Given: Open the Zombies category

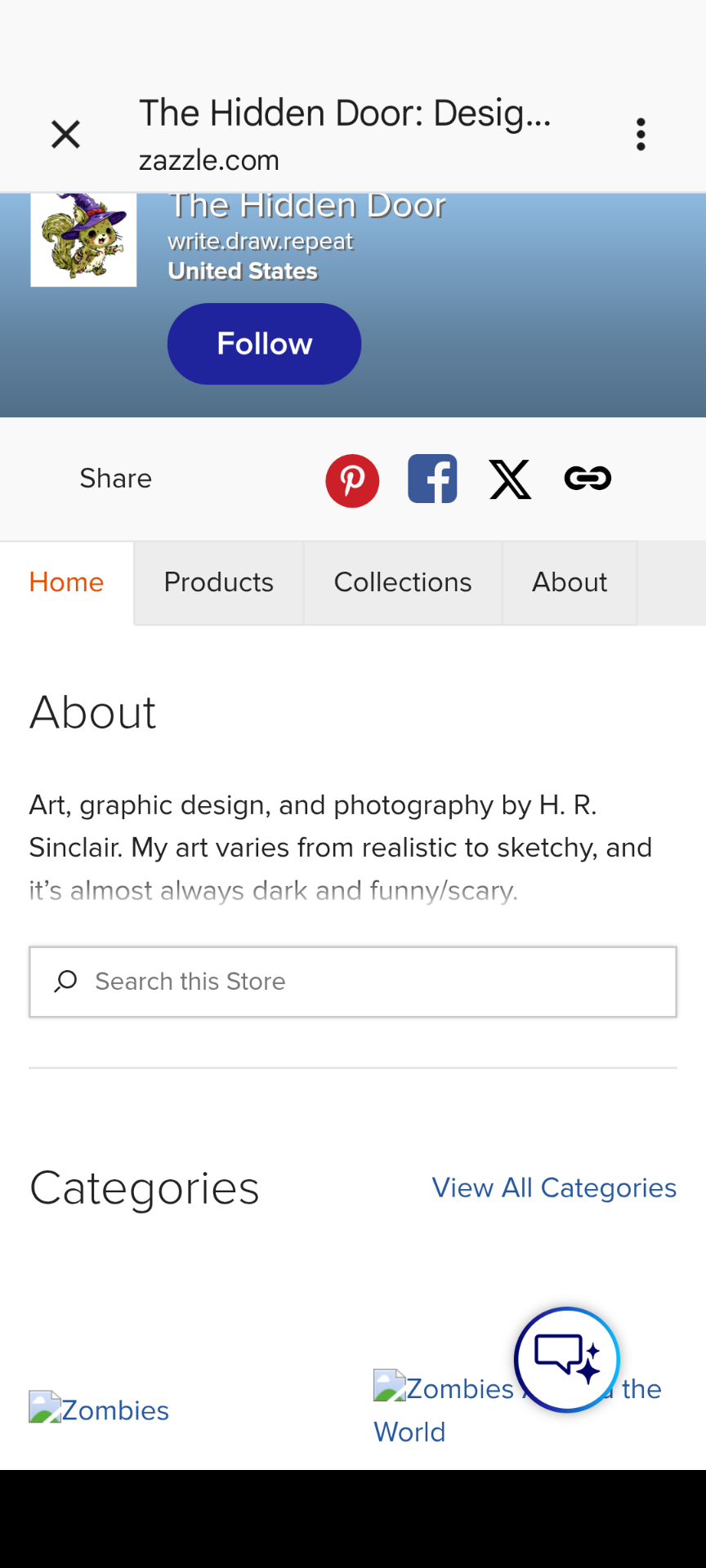Looking at the screenshot, I should point(99,1410).
